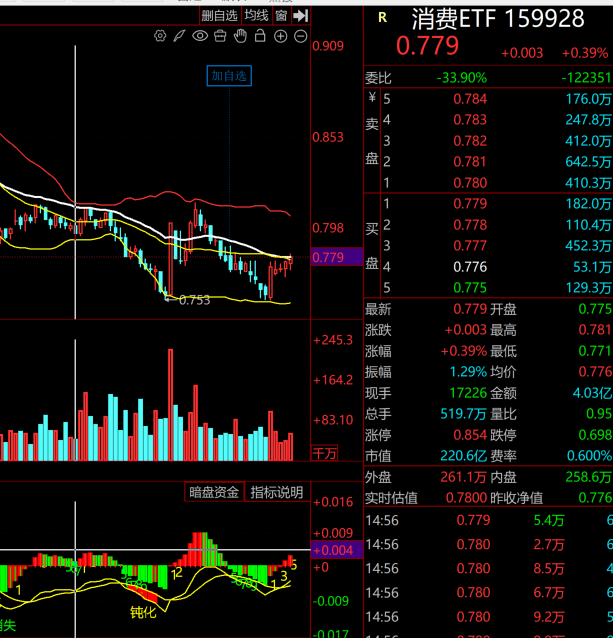Click the 振幅 value 1.29%
Screen dimensions: 613x638
pyautogui.click(x=468, y=372)
